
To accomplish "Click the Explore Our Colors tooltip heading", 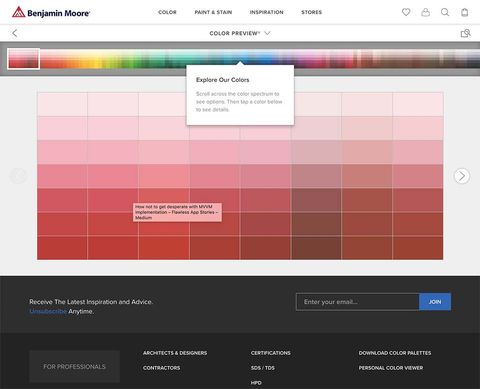I will click(222, 80).
